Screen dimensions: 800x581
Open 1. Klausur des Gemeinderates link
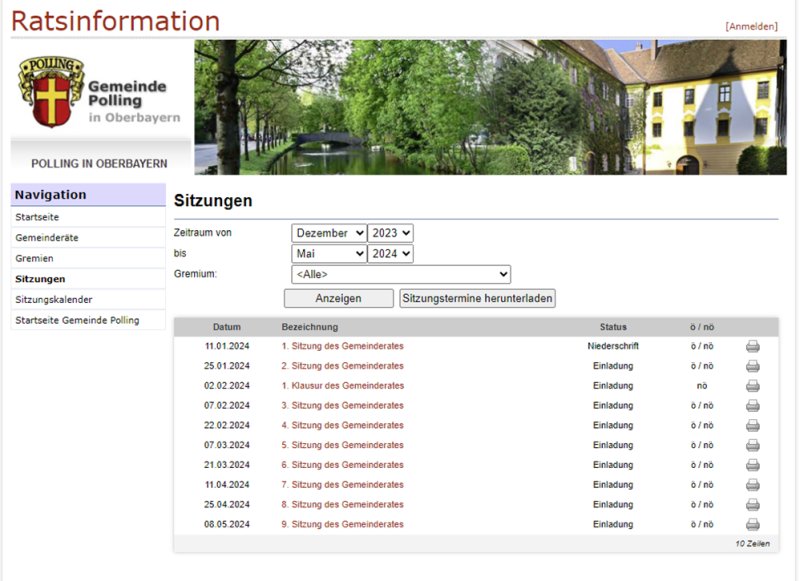tap(343, 386)
